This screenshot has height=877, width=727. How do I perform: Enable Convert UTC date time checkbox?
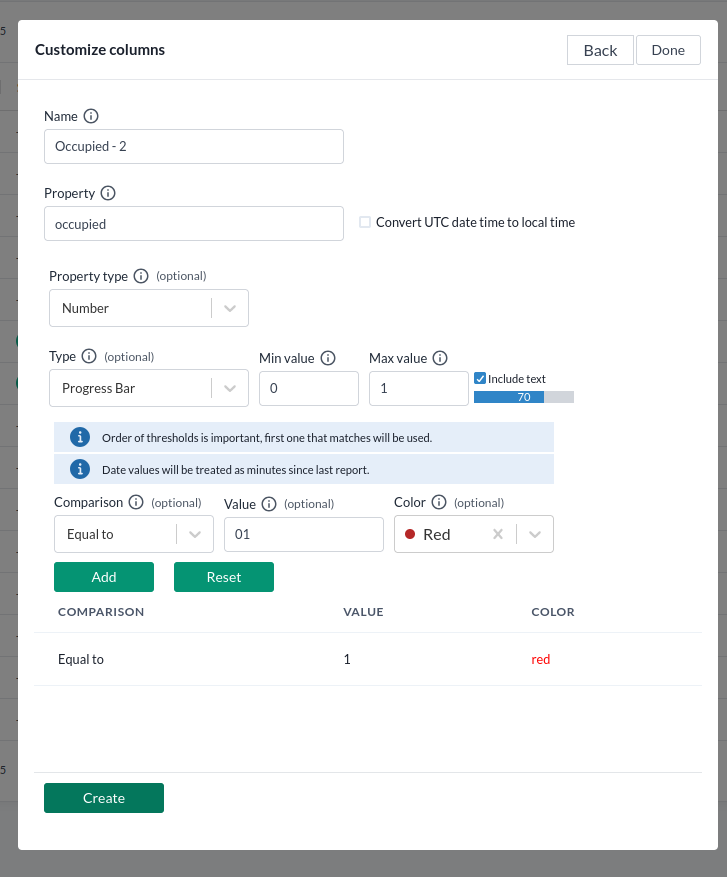(365, 222)
